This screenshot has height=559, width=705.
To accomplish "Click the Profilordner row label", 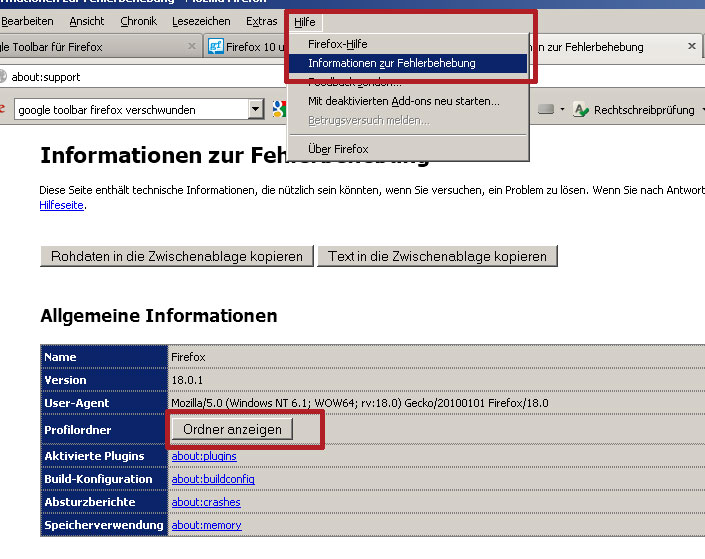I will pyautogui.click(x=77, y=430).
